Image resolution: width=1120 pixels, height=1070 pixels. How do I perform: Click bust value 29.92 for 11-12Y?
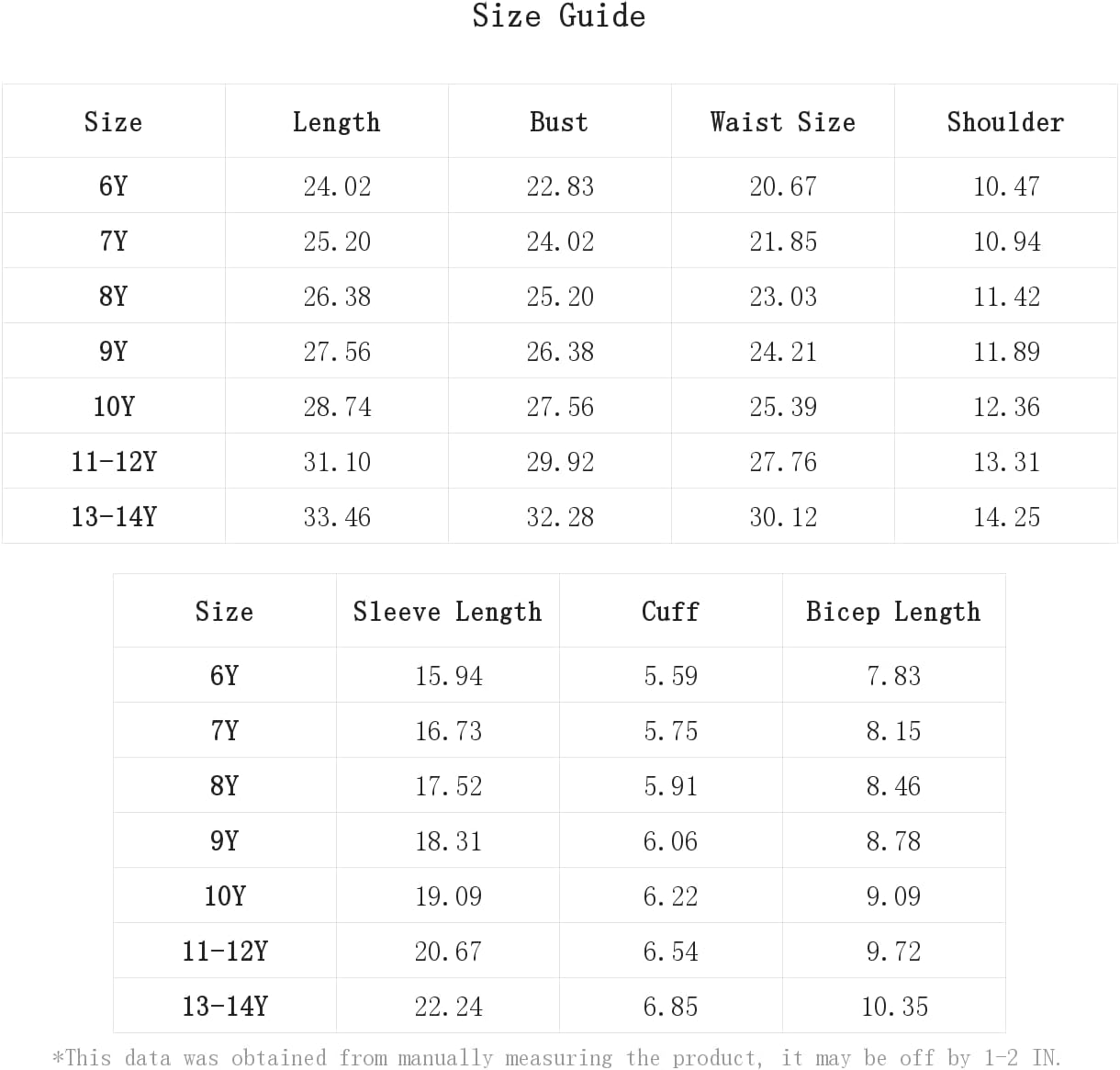click(x=560, y=462)
